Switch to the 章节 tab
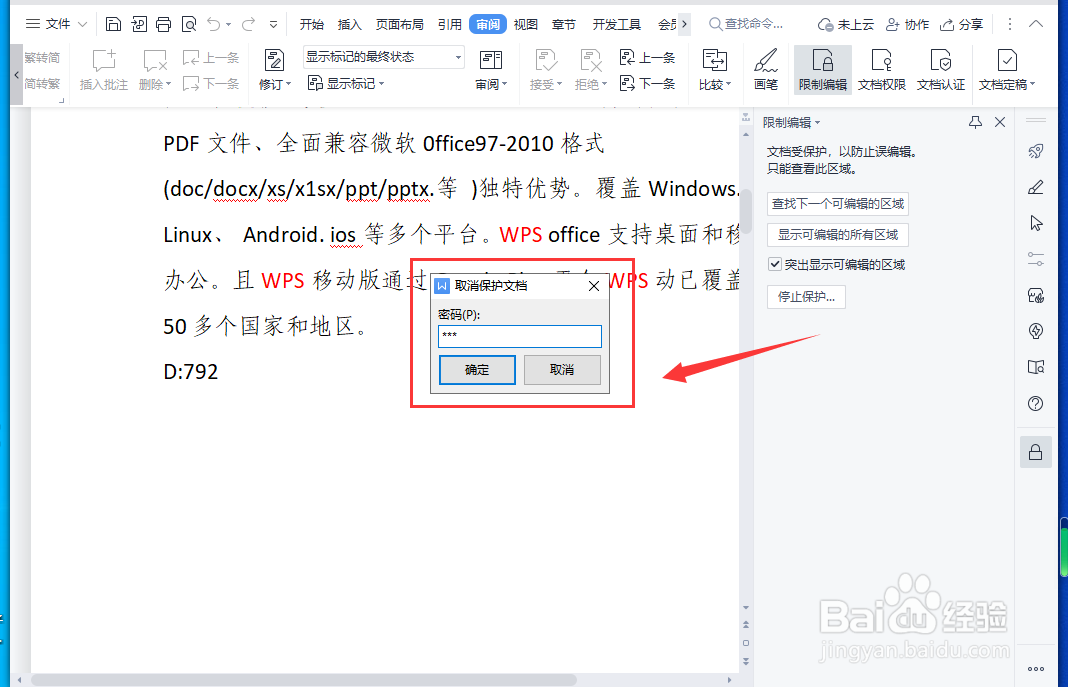 (563, 25)
